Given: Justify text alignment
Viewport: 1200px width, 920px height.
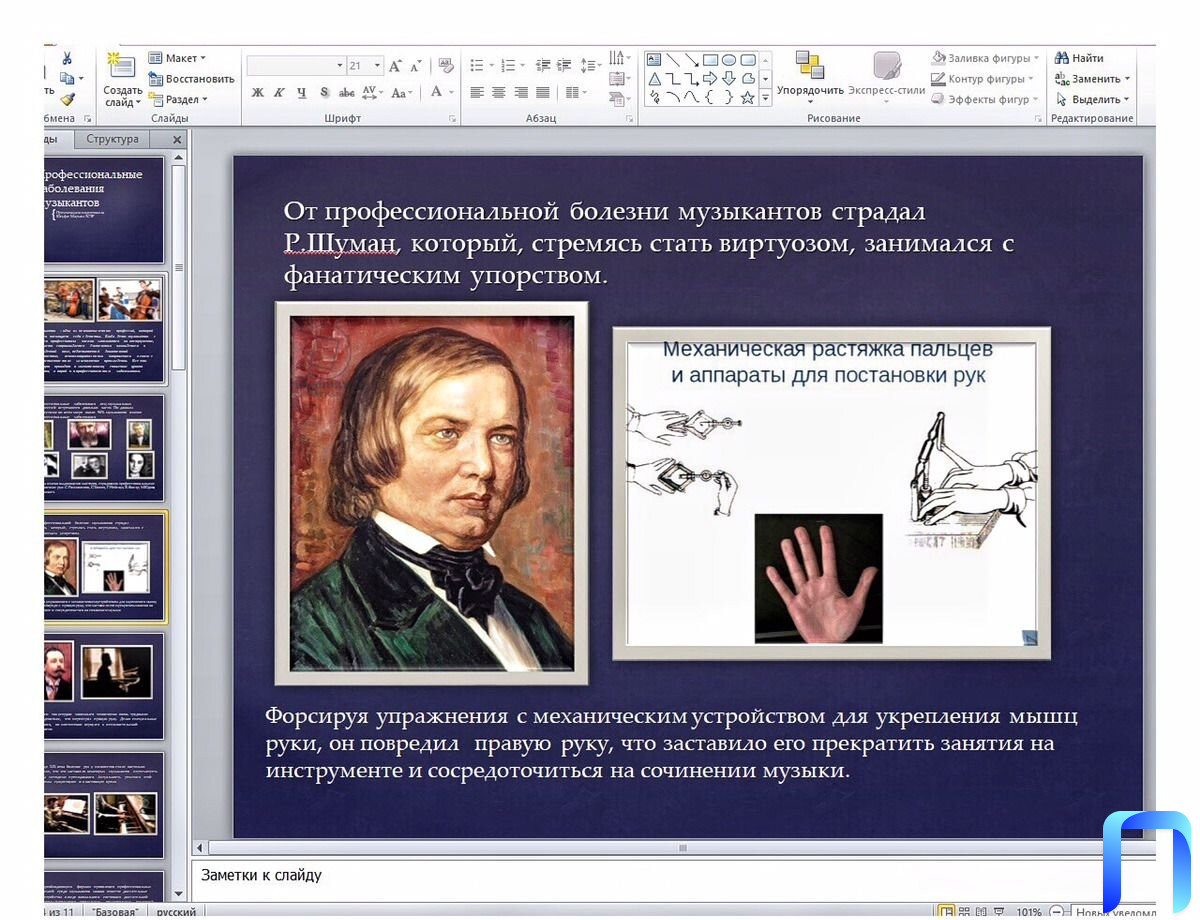Looking at the screenshot, I should pyautogui.click(x=543, y=92).
